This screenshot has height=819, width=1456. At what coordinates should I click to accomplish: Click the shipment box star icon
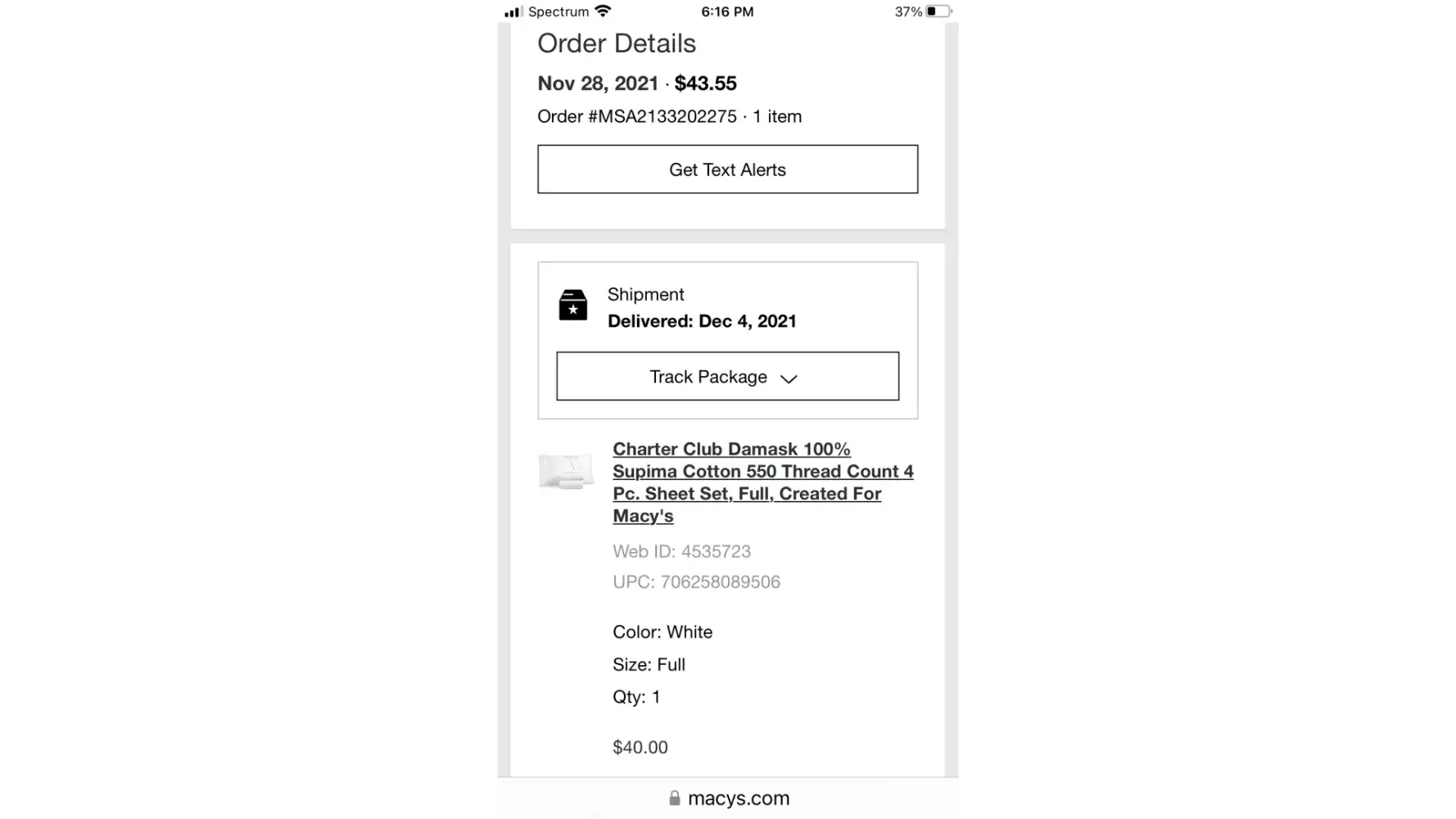573,305
